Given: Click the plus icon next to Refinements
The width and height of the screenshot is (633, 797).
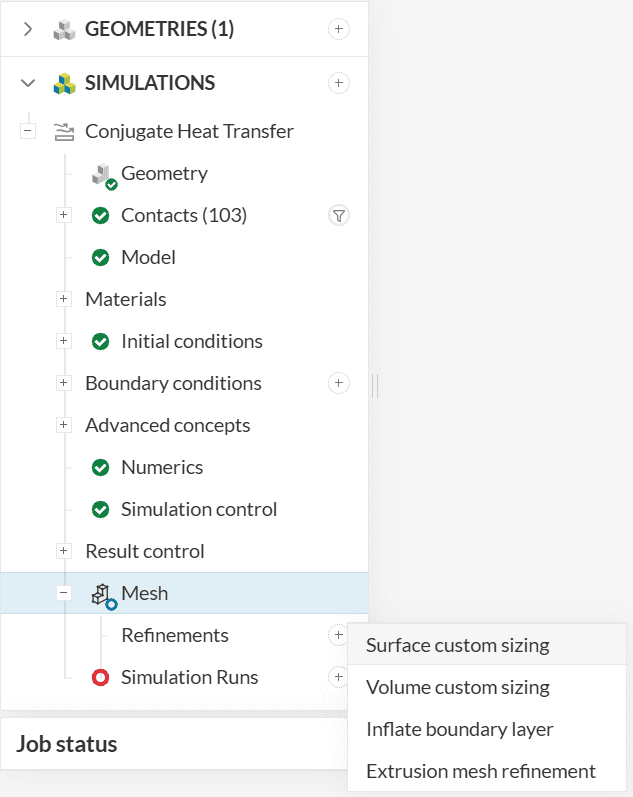Looking at the screenshot, I should click(x=338, y=635).
